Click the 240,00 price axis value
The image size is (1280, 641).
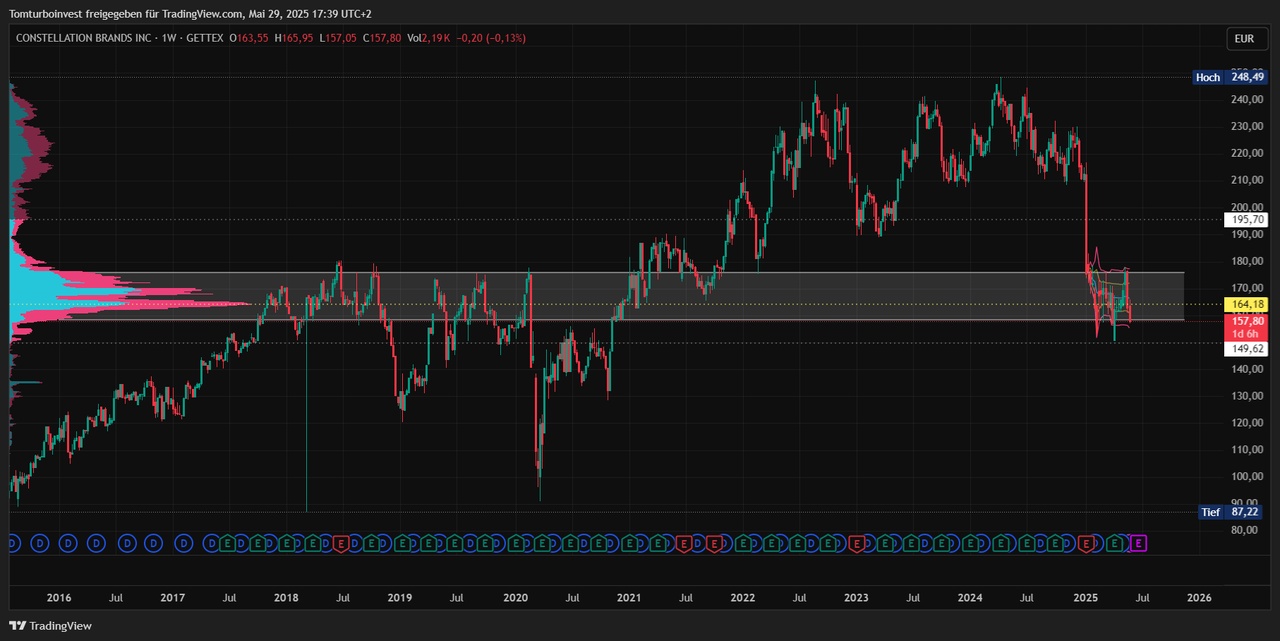1245,100
